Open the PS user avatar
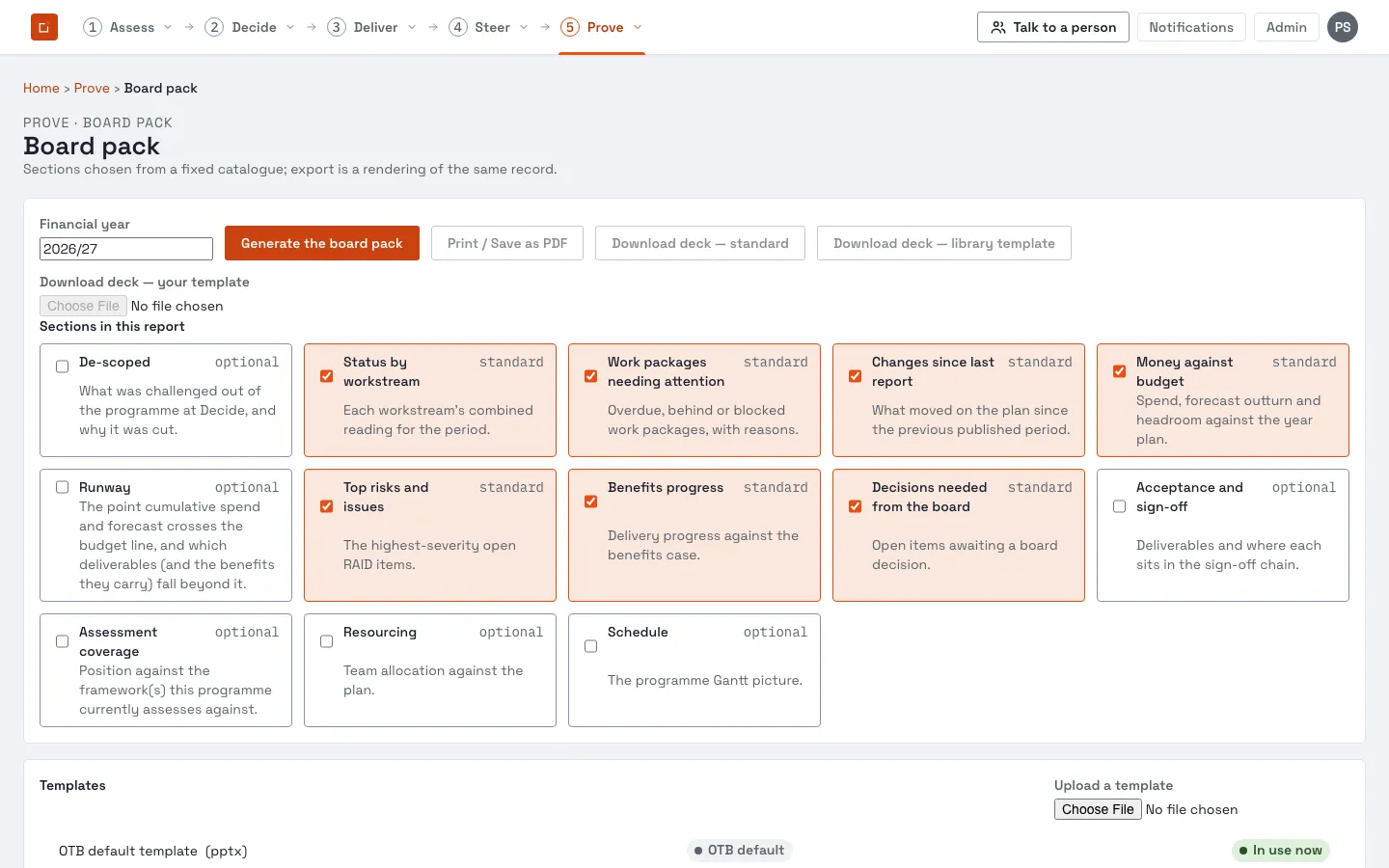Image resolution: width=1389 pixels, height=868 pixels. point(1343,27)
